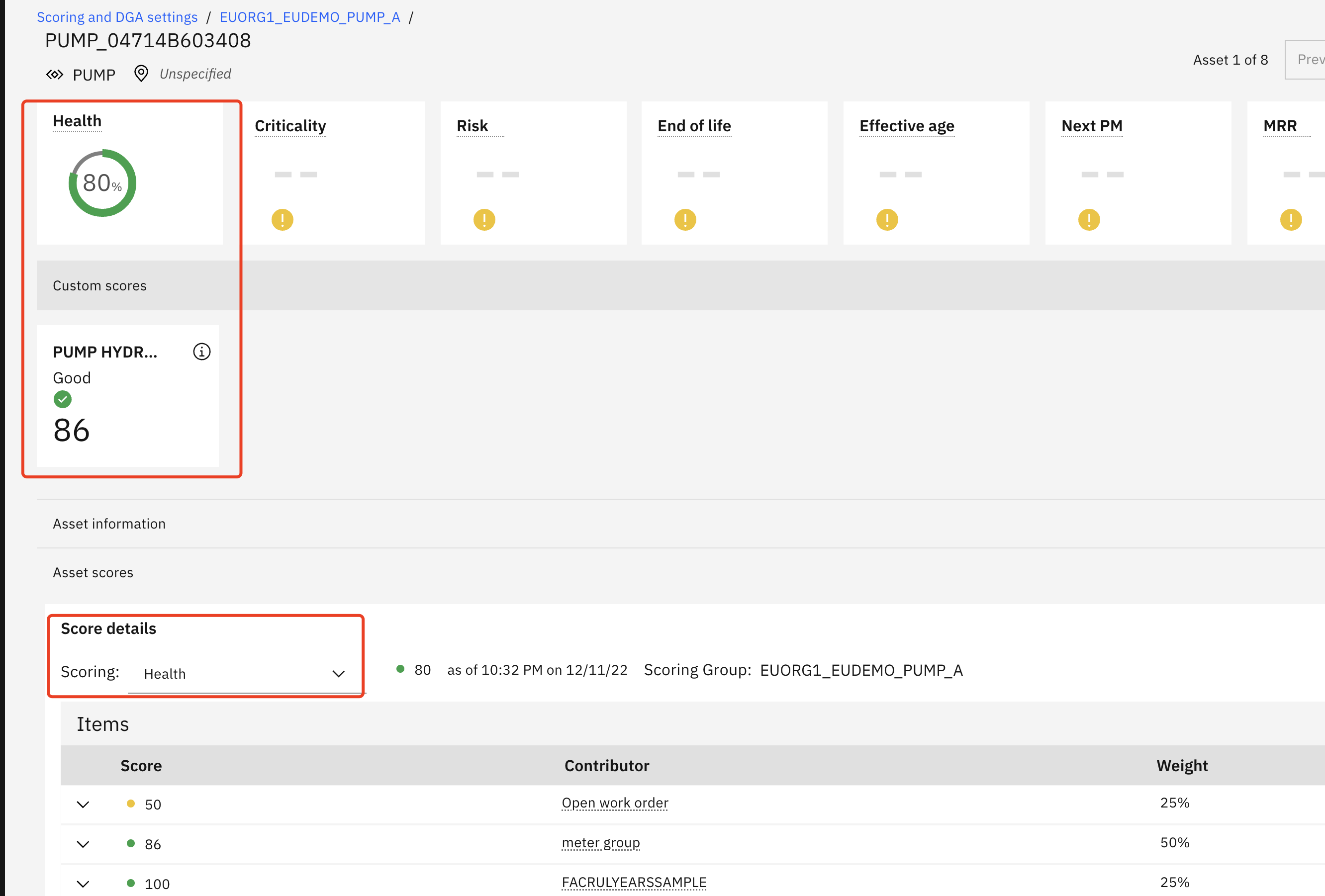This screenshot has width=1325, height=896.
Task: Click the Open work order contributor link
Action: [x=615, y=803]
